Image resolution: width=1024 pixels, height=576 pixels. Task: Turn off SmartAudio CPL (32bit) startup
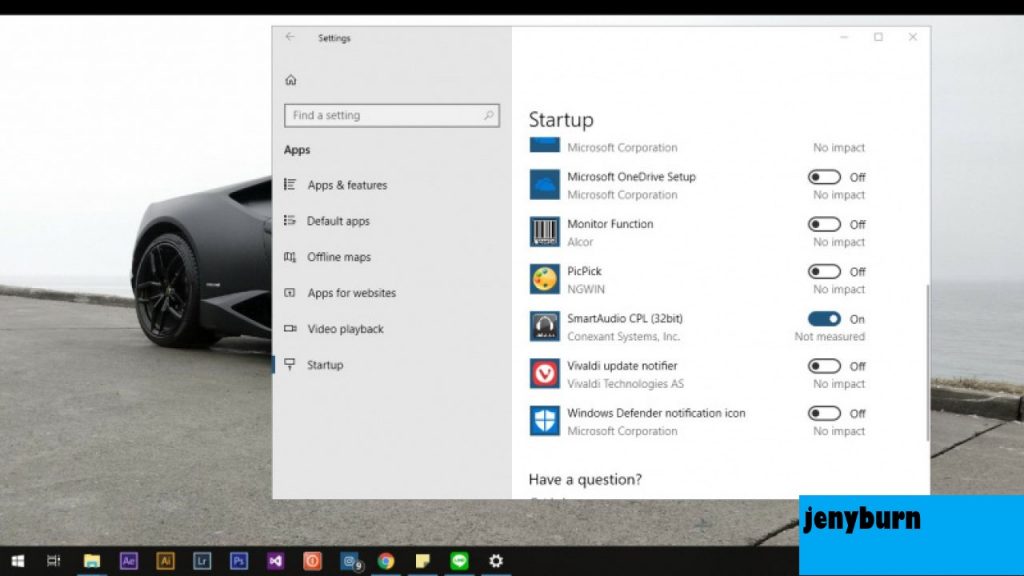point(824,319)
